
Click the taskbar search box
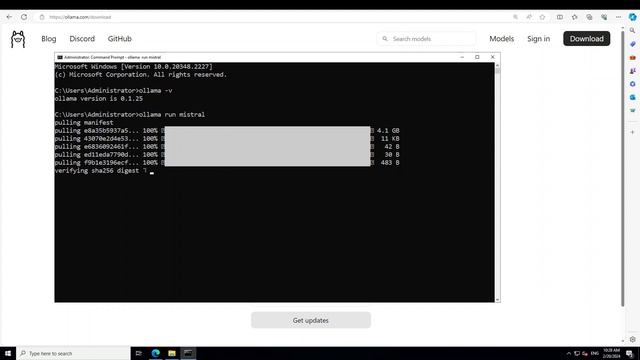pyautogui.click(x=73, y=353)
